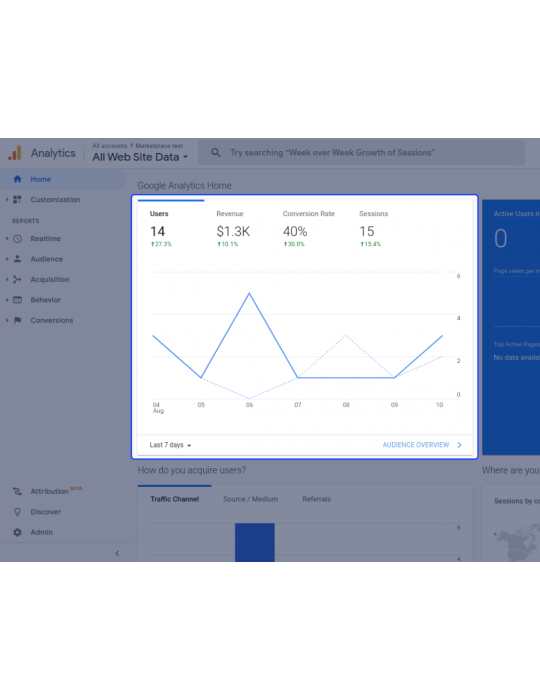Click the 27.3% users change
540x700 pixels.
click(161, 244)
